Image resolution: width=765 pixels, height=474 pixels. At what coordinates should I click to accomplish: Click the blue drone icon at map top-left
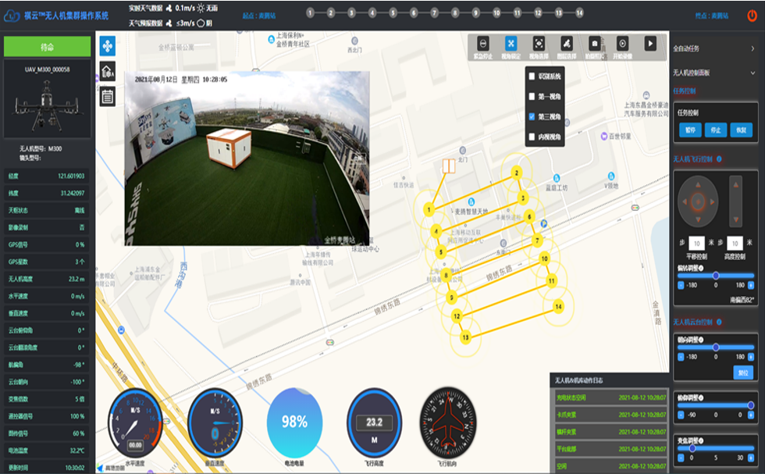point(107,46)
